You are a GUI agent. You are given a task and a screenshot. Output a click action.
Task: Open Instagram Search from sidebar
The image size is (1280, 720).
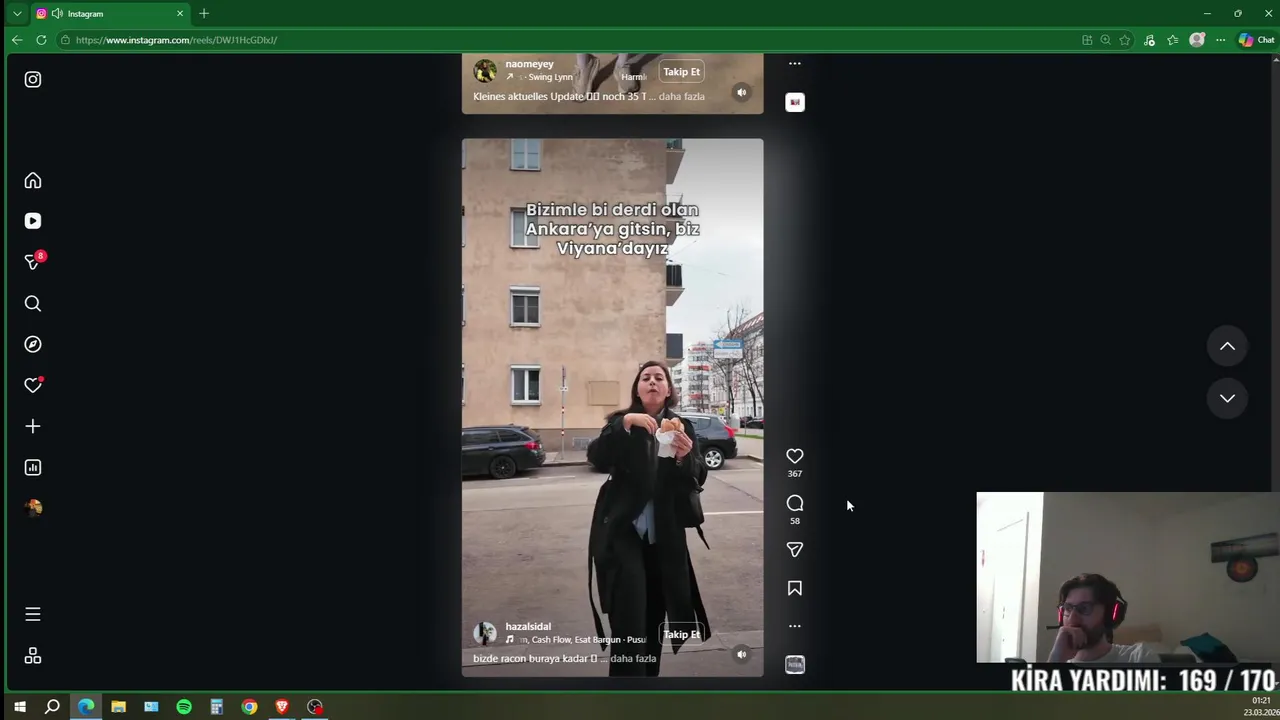33,303
